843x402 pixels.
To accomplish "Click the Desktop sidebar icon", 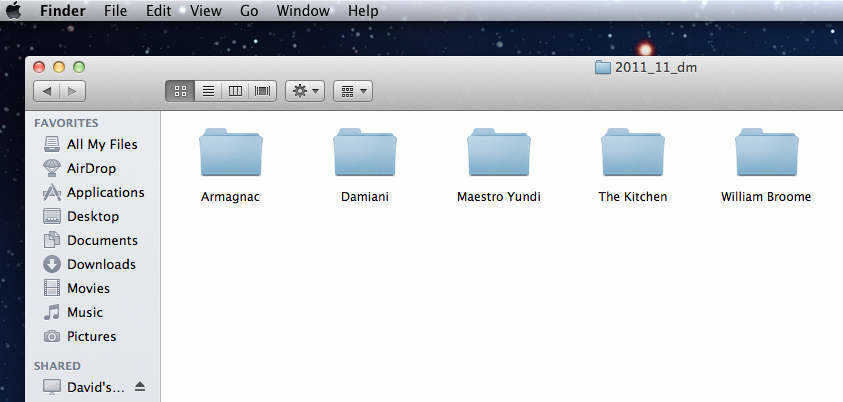I will [x=52, y=217].
